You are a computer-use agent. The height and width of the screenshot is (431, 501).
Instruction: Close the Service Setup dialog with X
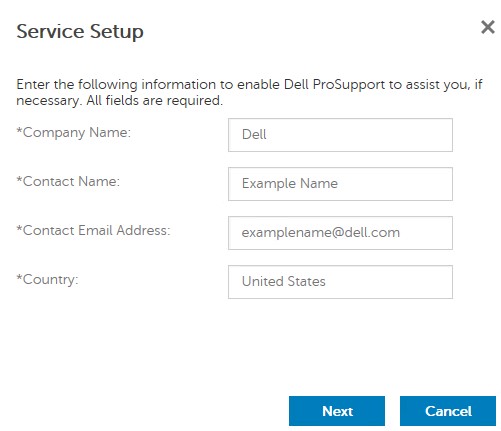488,27
